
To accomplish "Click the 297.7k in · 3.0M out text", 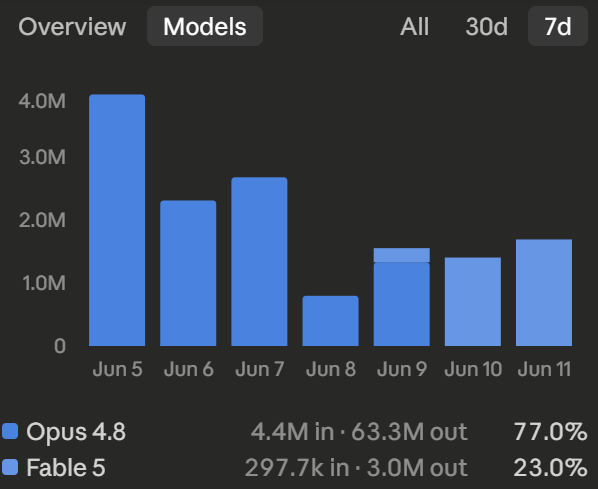I will click(356, 468).
